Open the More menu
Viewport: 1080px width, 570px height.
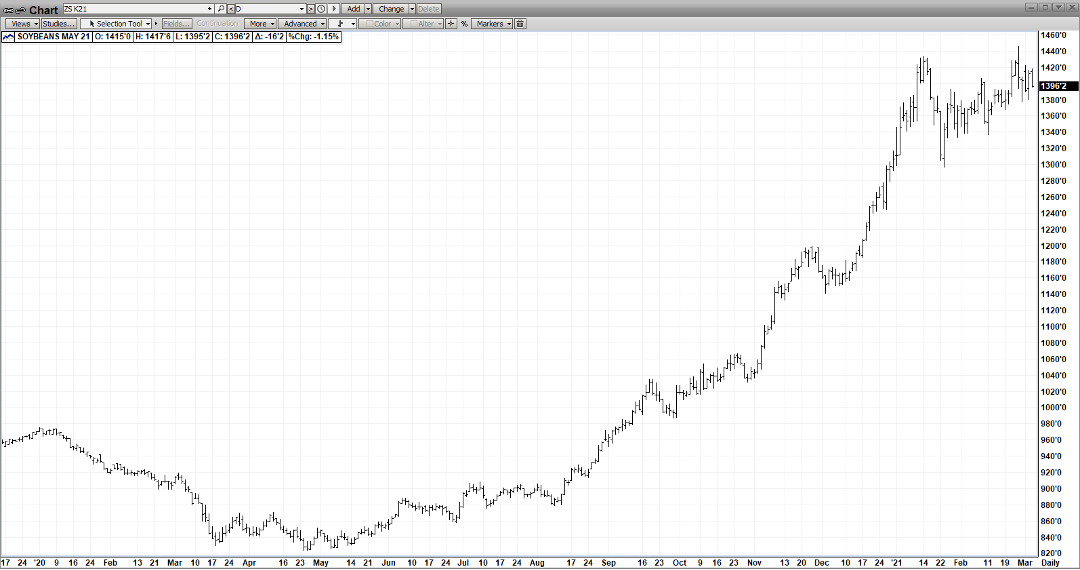(260, 23)
